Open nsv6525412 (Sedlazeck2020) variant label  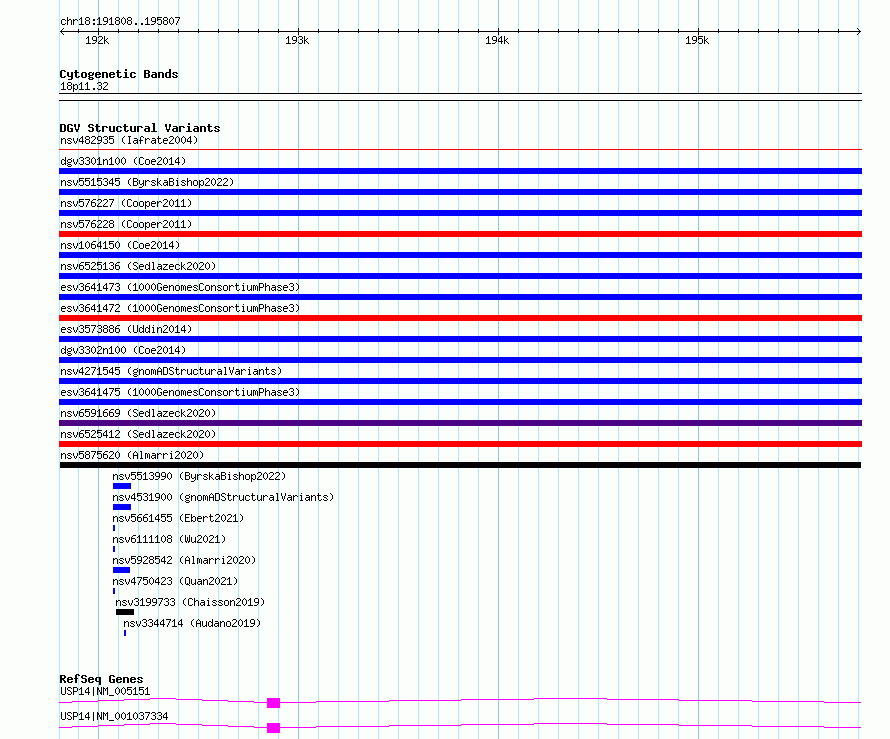138,434
